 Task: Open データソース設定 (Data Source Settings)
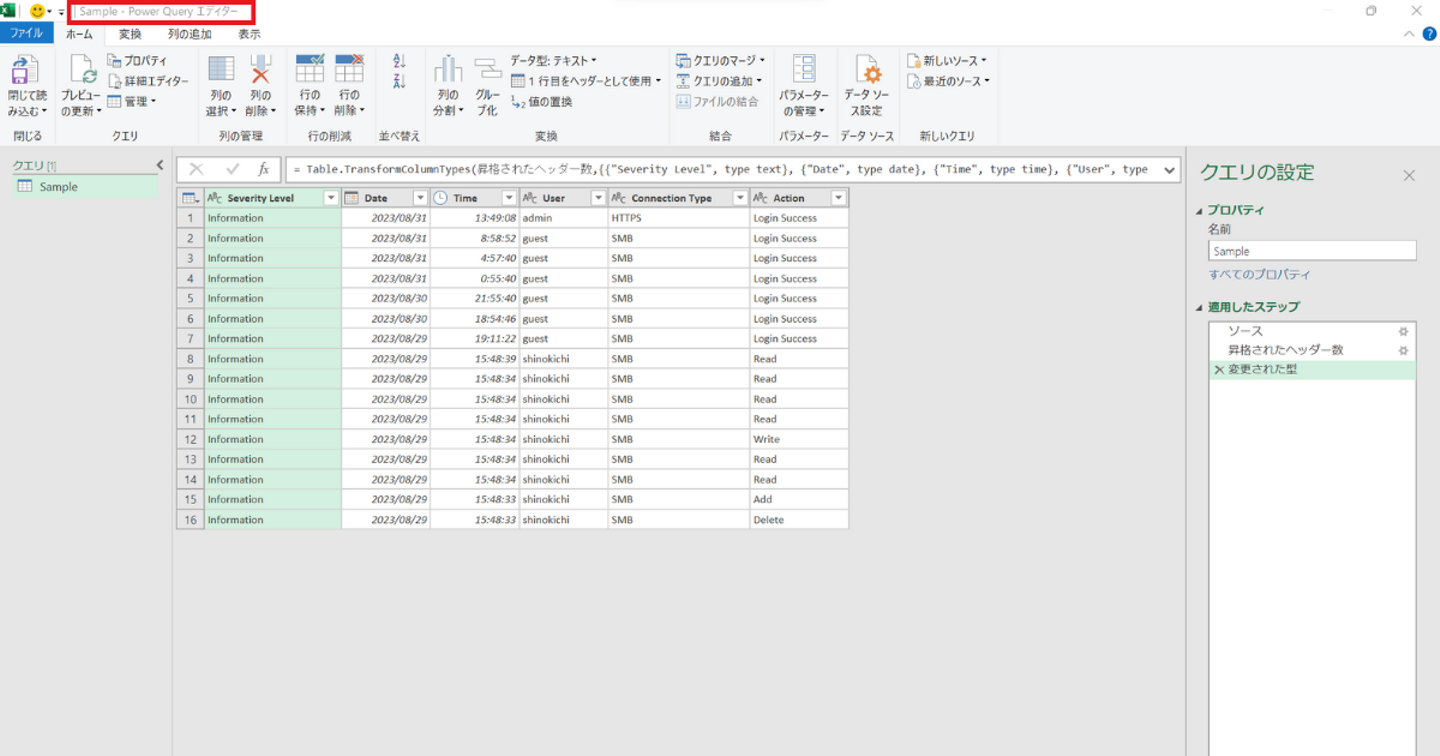click(x=868, y=72)
